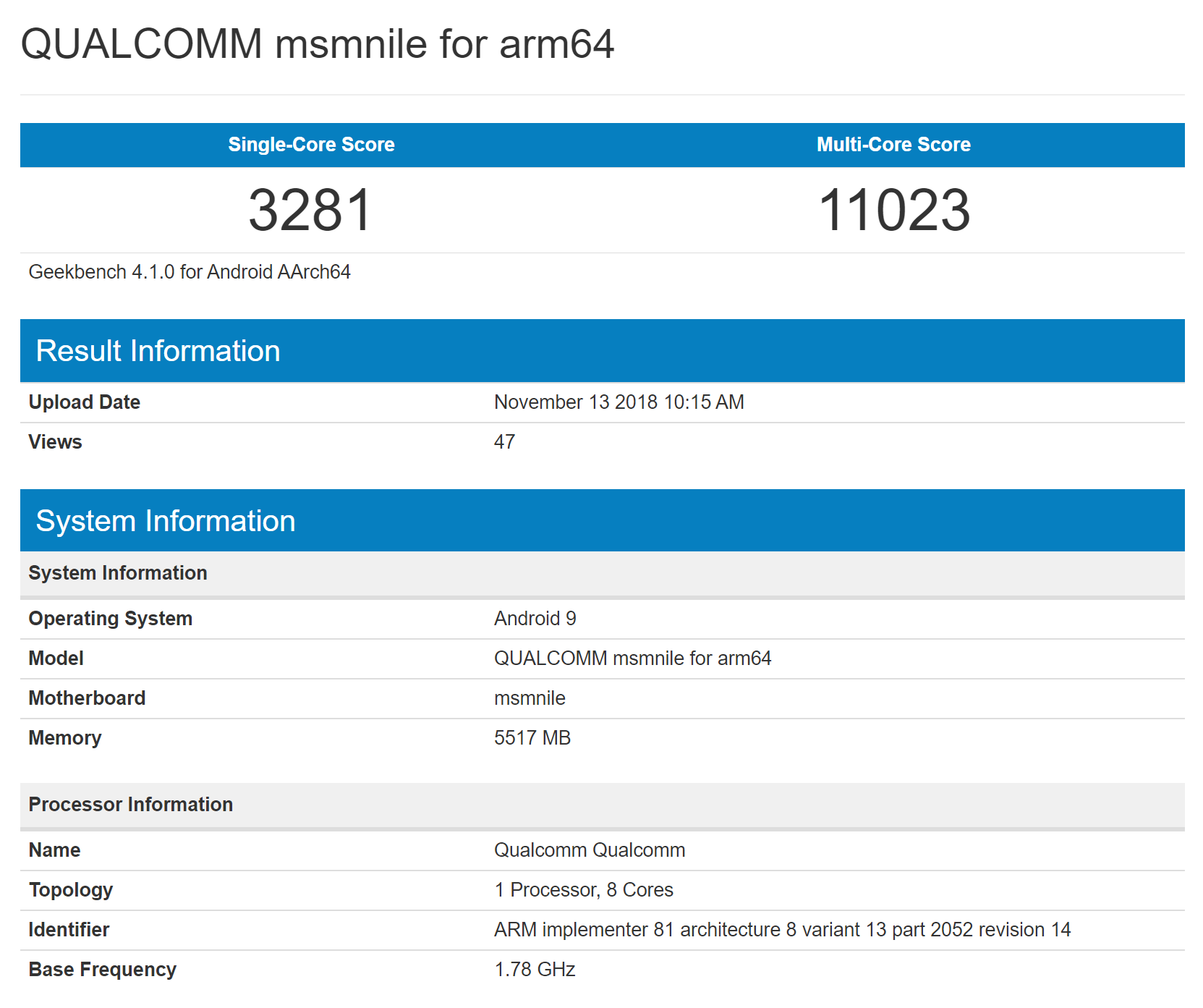Click the Qualcomm Qualcomm processor name value

tap(589, 850)
